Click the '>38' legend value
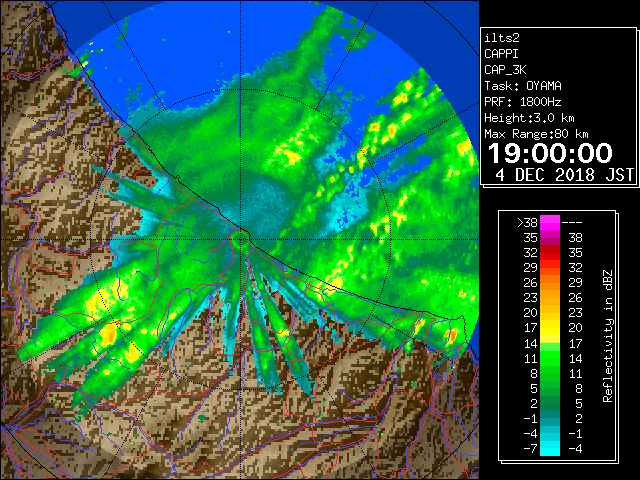 tap(527, 223)
